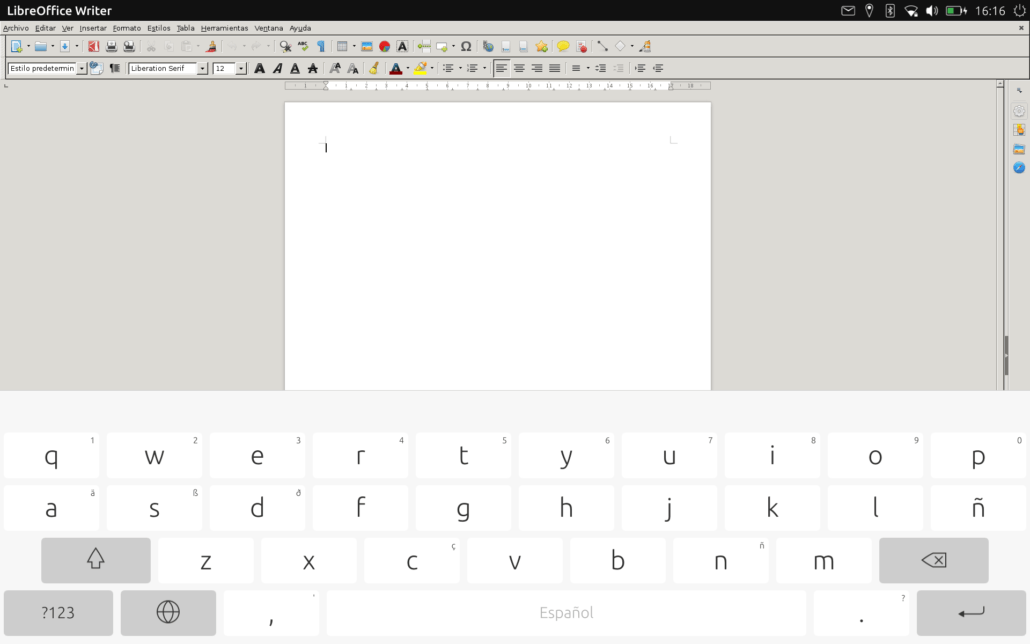Toggle track changes recording icon
This screenshot has height=644, width=1030.
point(581,46)
